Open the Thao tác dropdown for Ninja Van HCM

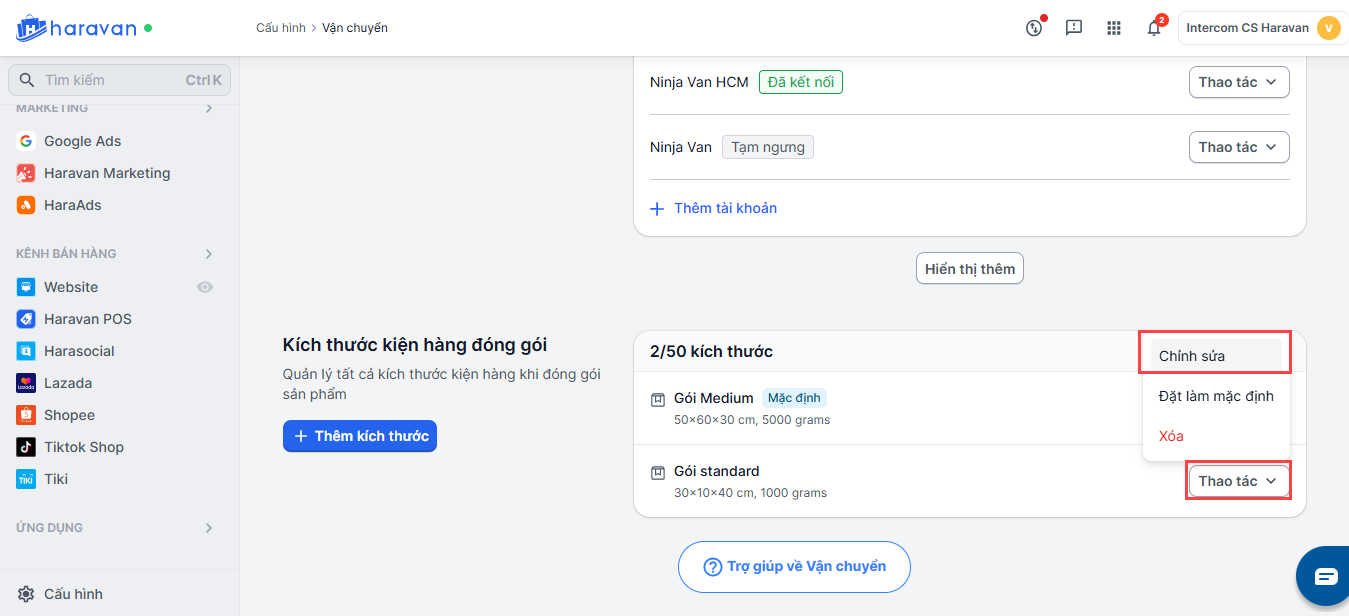(x=1239, y=82)
